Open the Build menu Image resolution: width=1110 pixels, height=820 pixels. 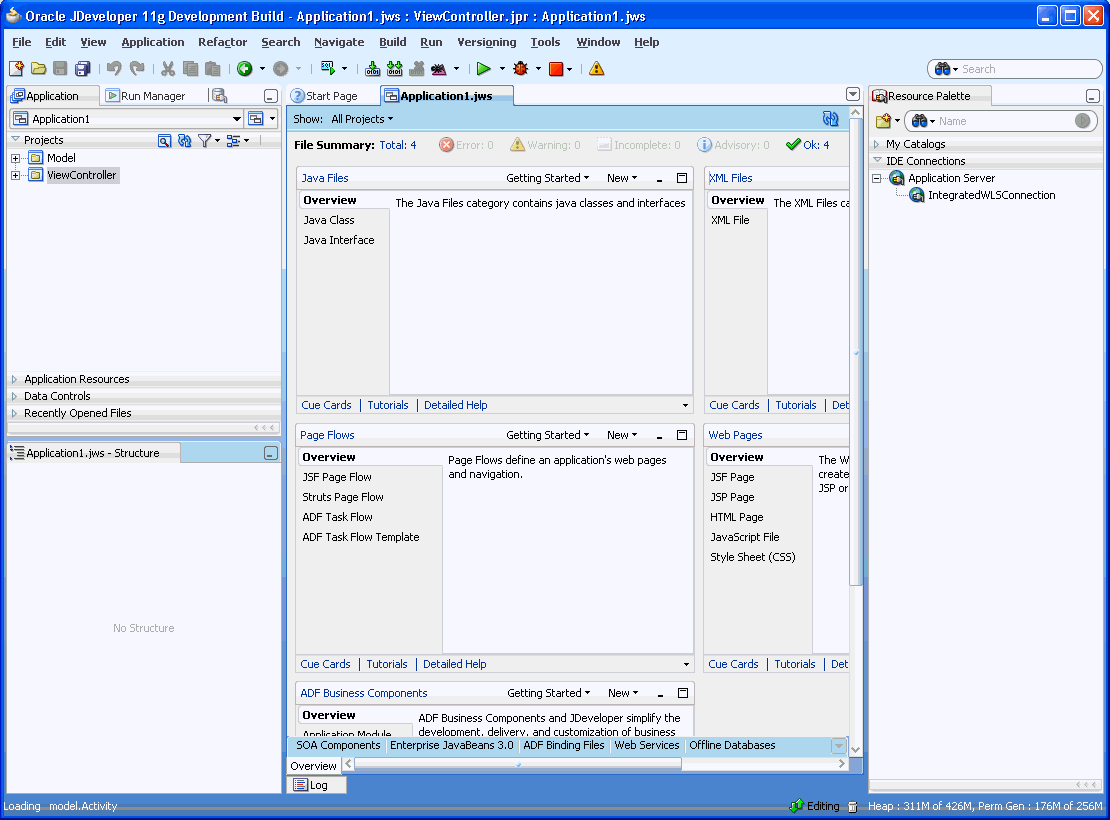393,42
